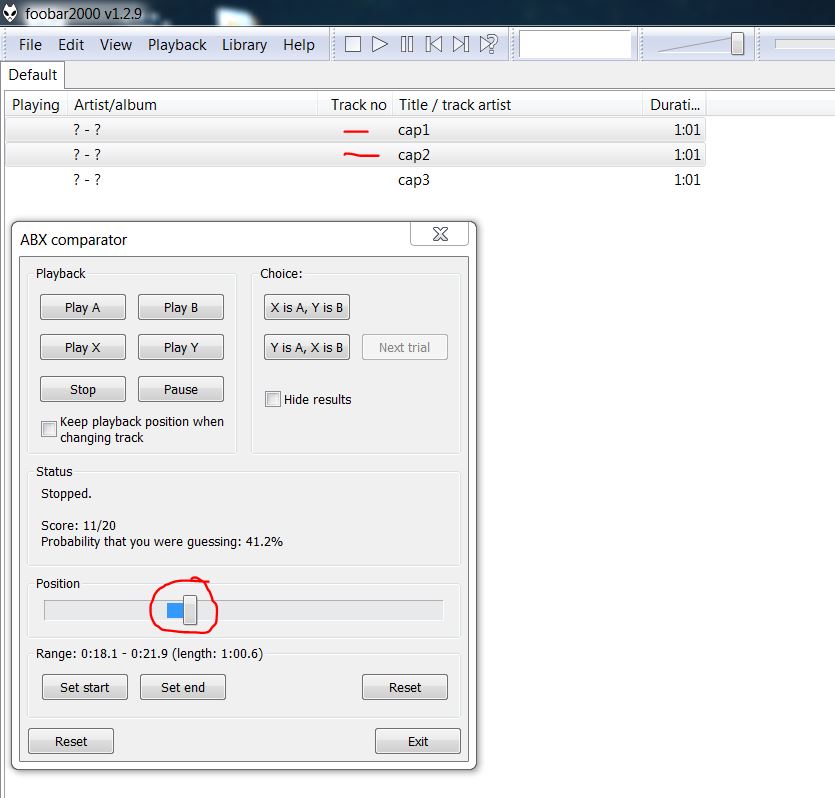Viewport: 835px width, 798px height.
Task: Close the ABX comparator dialog
Action: 440,234
